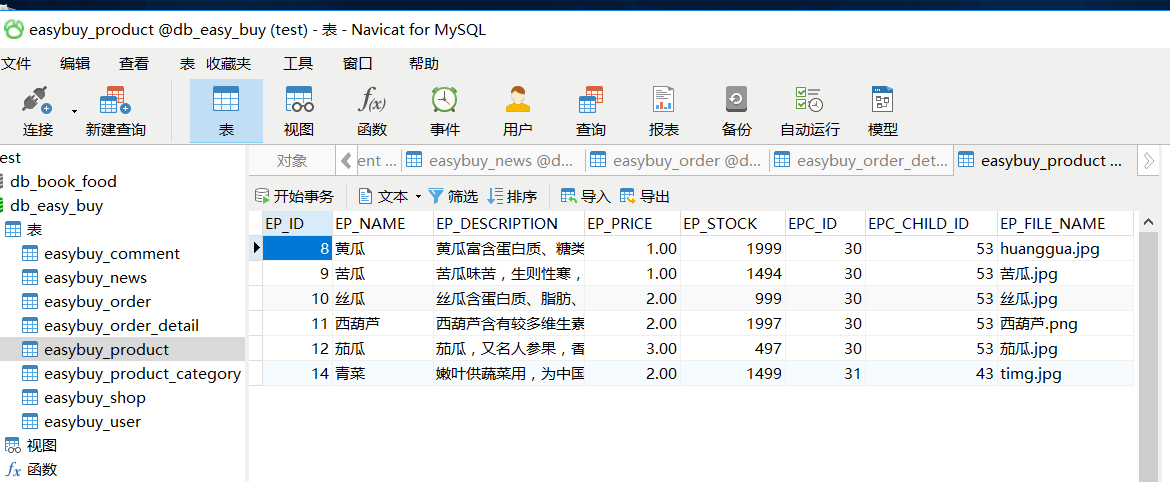Image resolution: width=1170 pixels, height=482 pixels.
Task: Click the vertical scrollbar of data grid
Action: [1148, 347]
